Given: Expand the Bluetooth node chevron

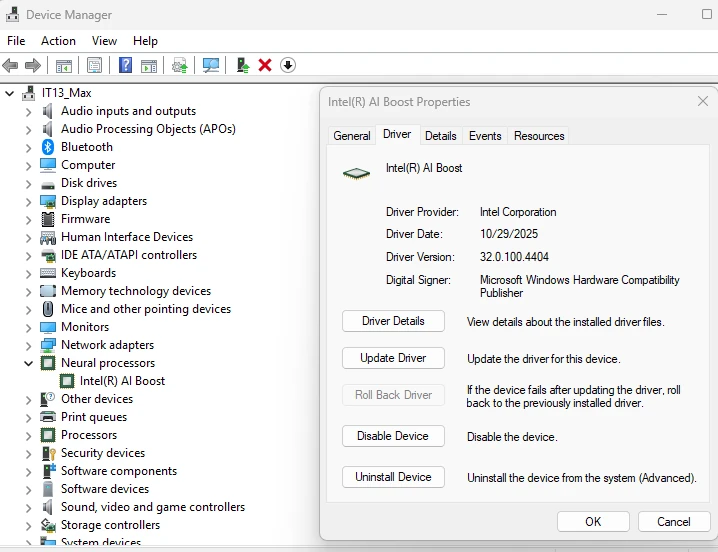Looking at the screenshot, I should pos(28,148).
